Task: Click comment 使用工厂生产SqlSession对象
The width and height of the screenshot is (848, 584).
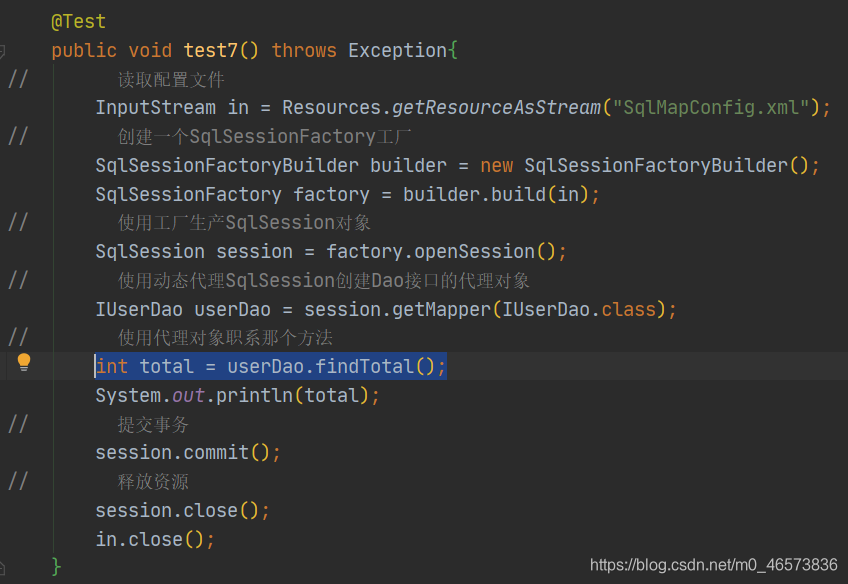Action: click(x=244, y=223)
